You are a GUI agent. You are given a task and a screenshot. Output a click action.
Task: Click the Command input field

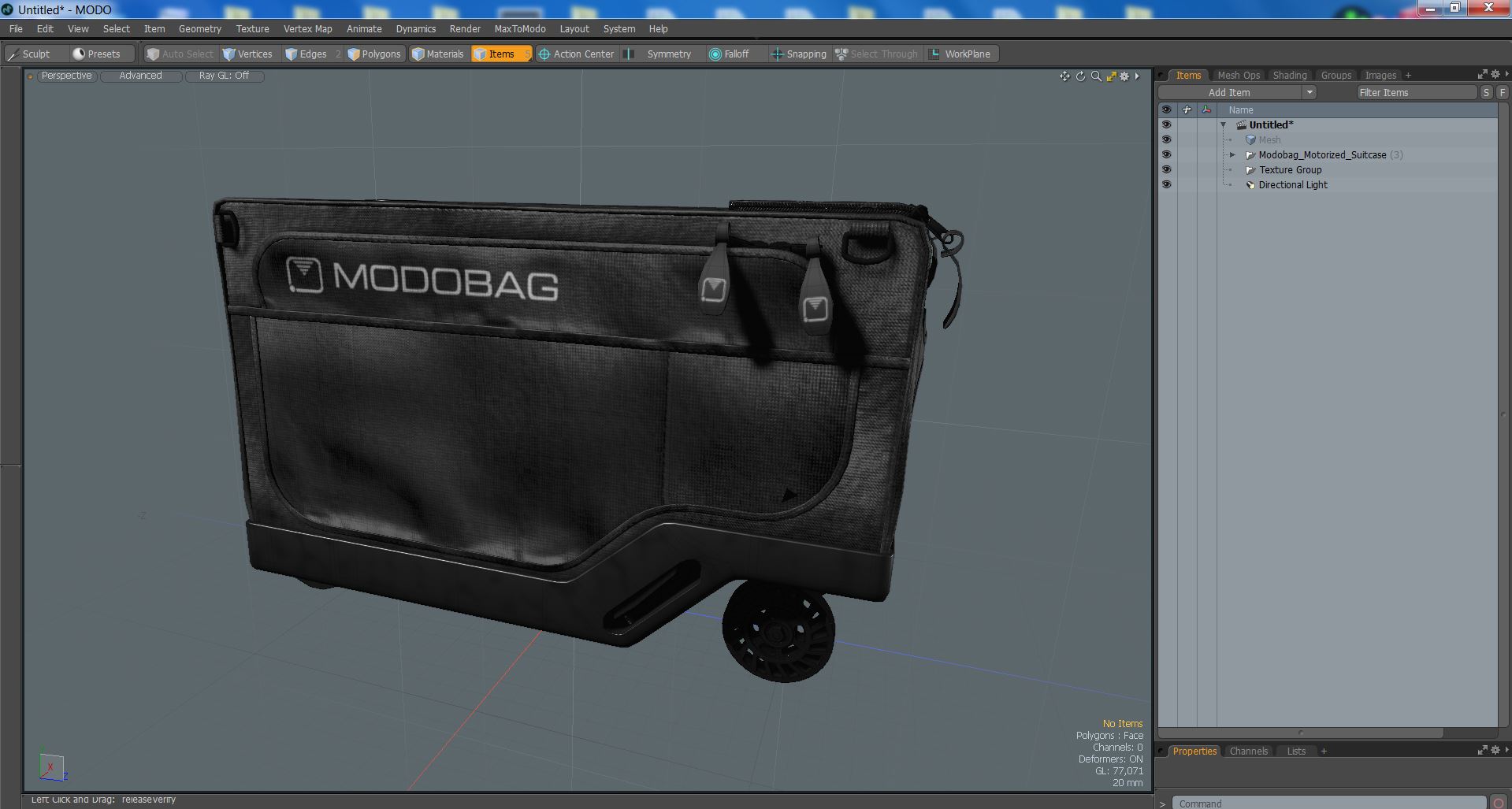(x=1328, y=803)
